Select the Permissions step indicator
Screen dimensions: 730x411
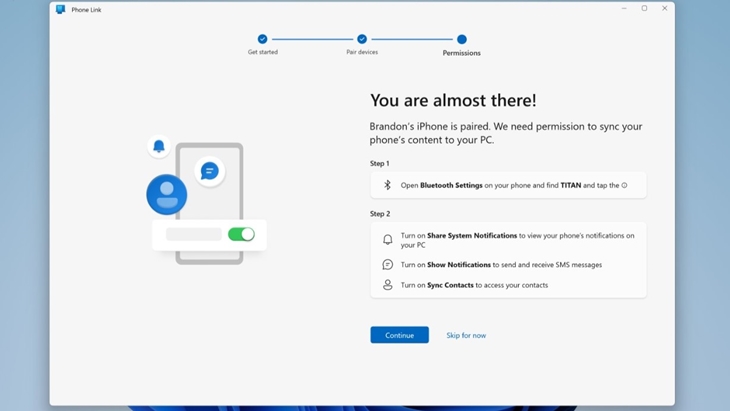[x=461, y=39]
